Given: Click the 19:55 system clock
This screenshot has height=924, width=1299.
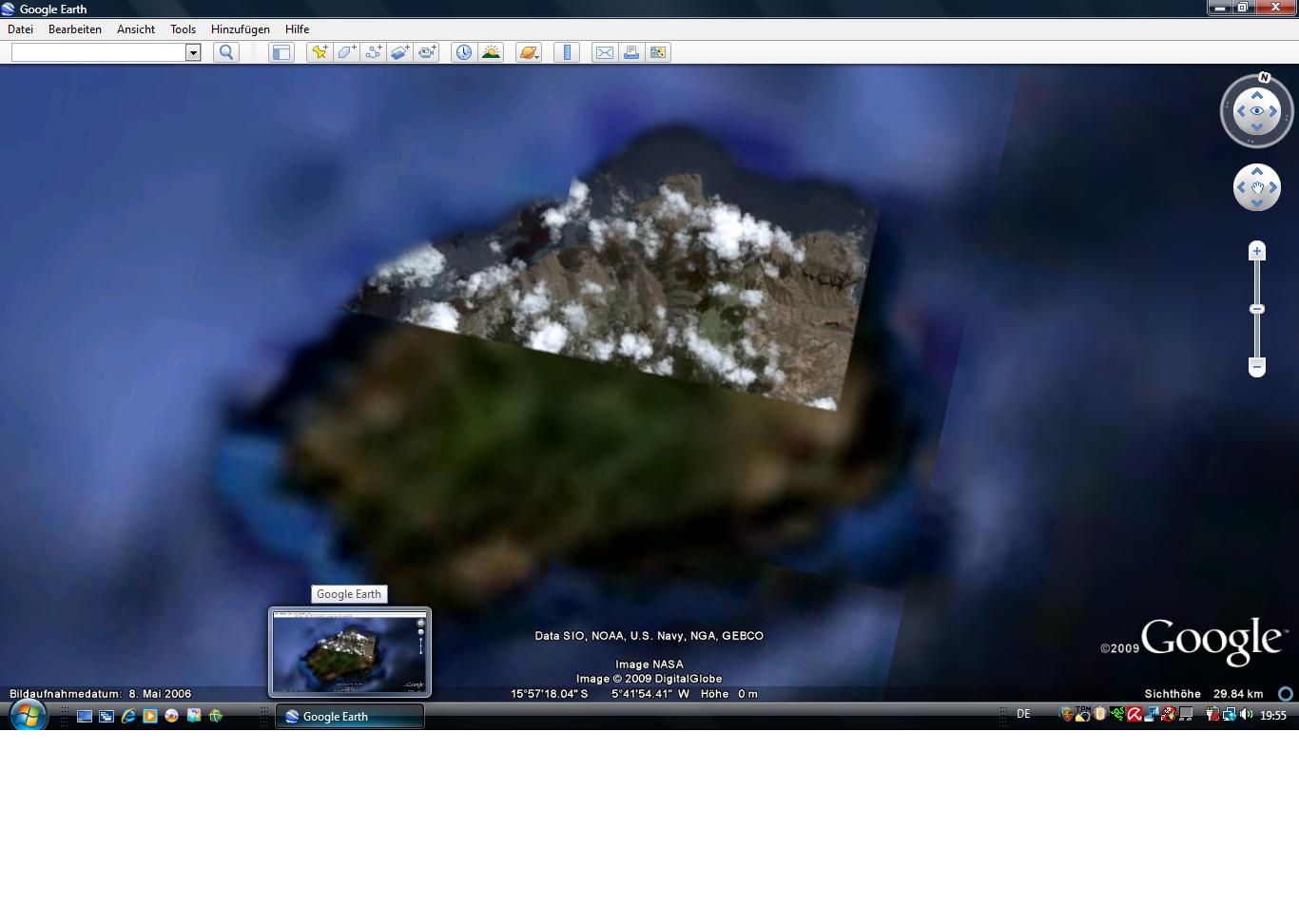Looking at the screenshot, I should point(1273,715).
